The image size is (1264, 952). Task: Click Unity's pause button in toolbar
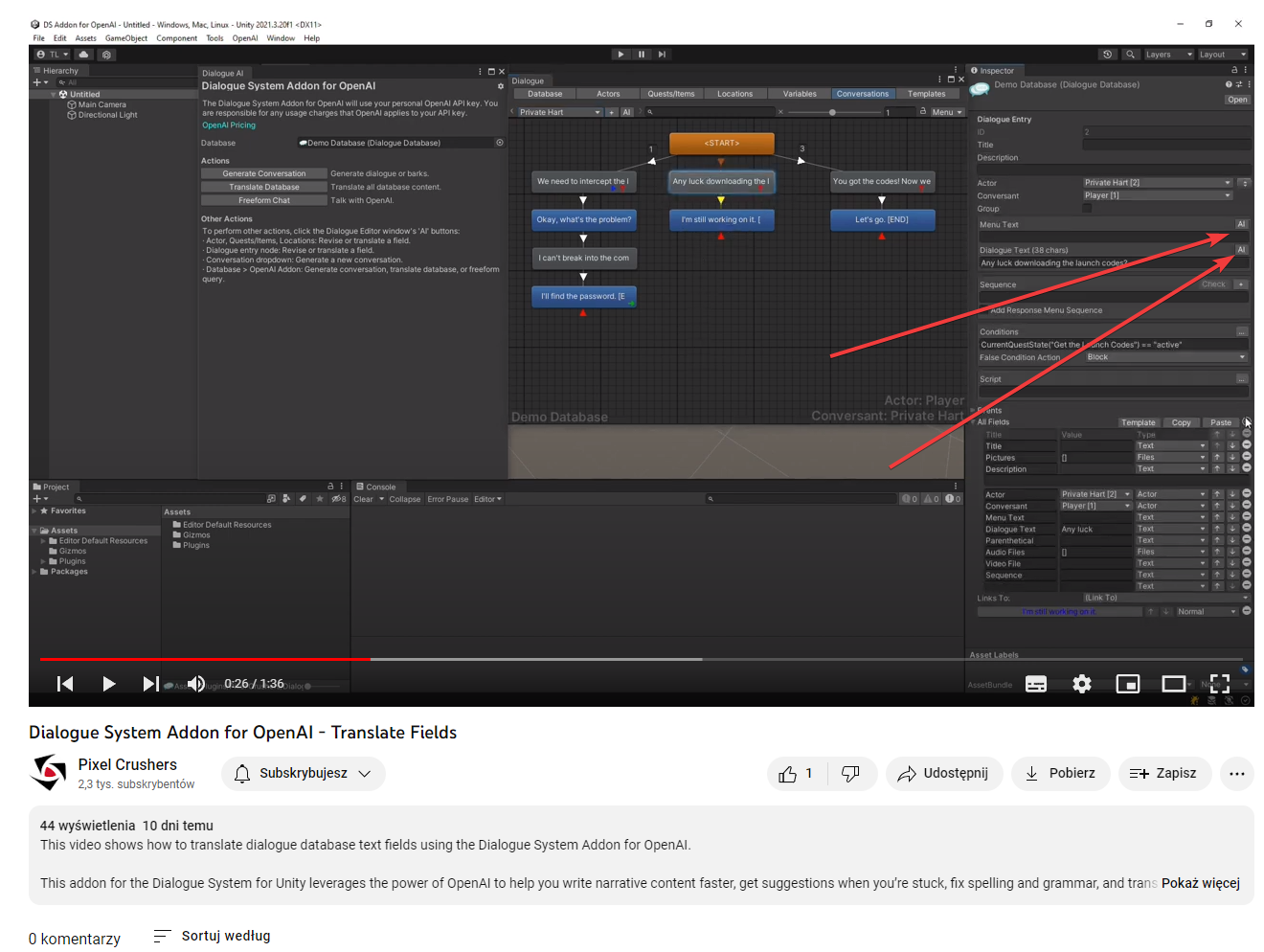click(x=642, y=55)
